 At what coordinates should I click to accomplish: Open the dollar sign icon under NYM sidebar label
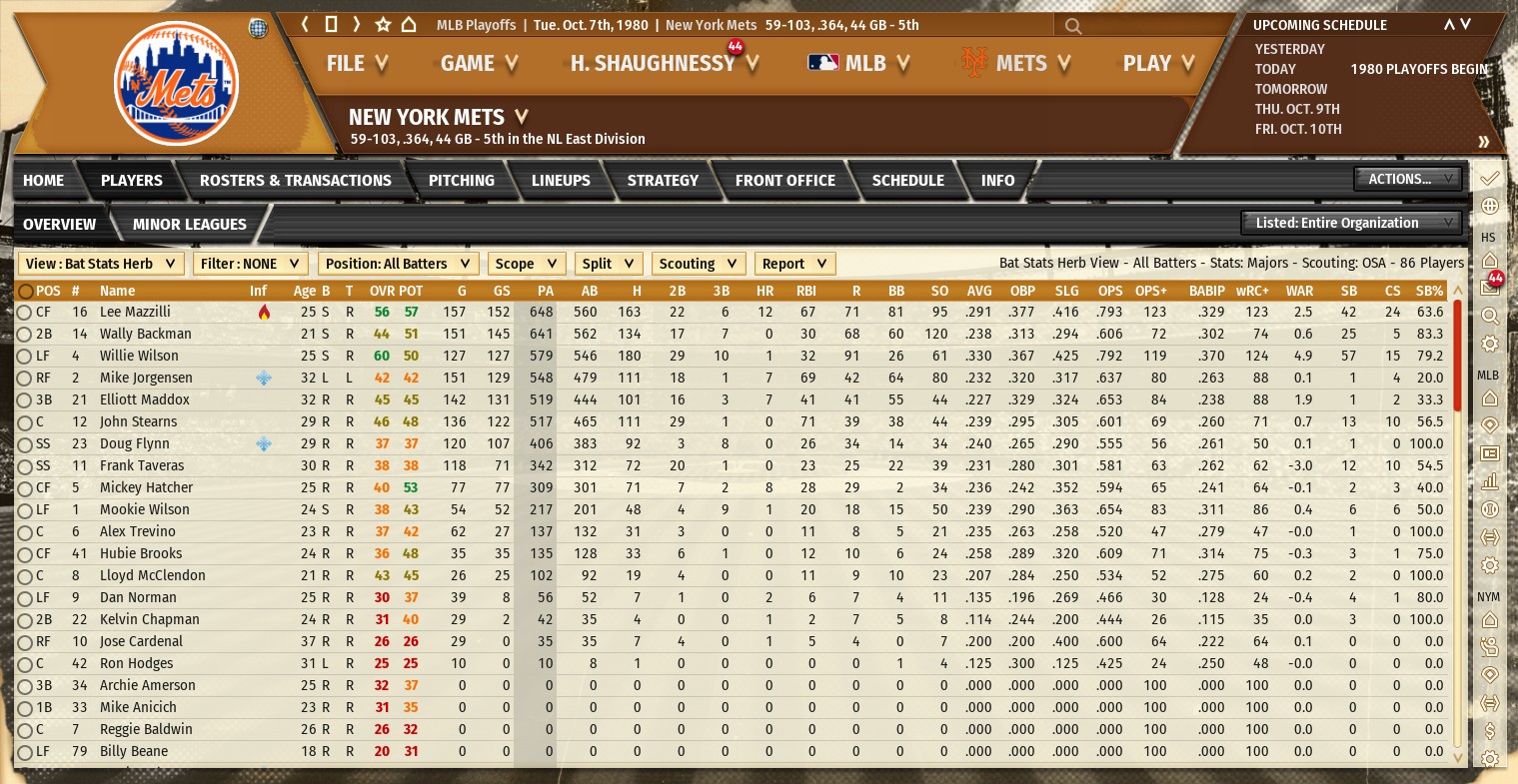(1490, 731)
